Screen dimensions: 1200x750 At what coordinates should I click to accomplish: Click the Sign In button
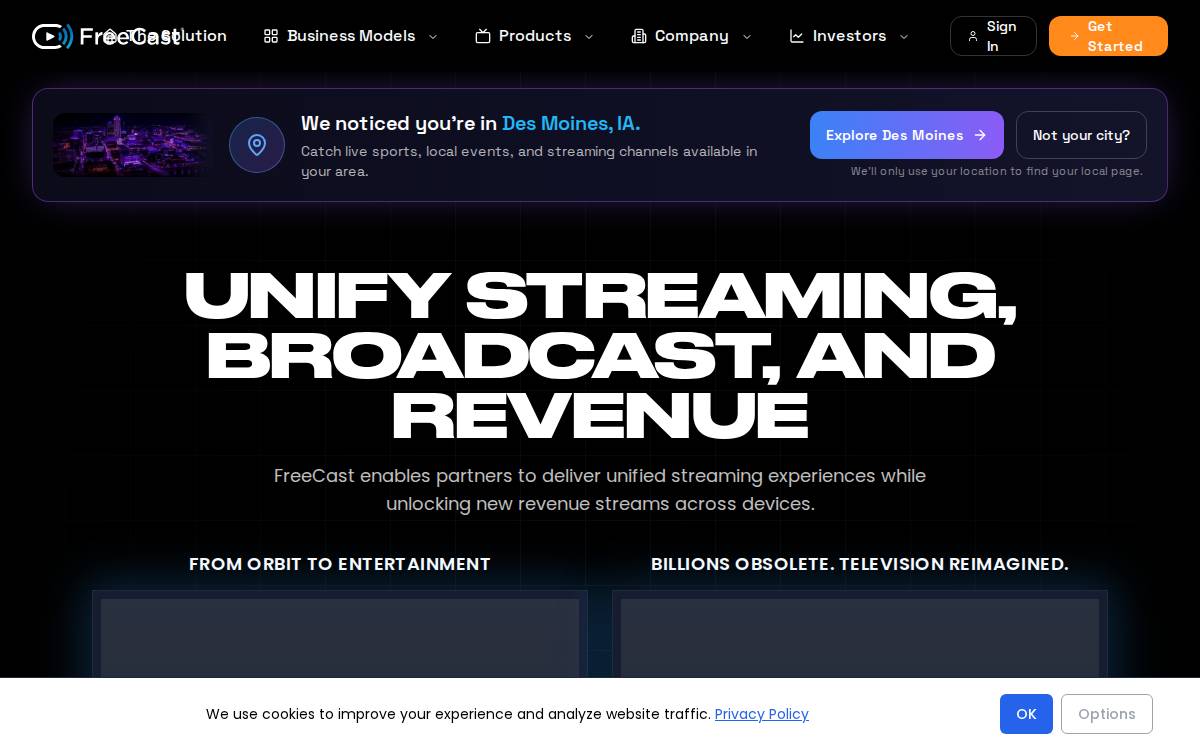(x=993, y=36)
